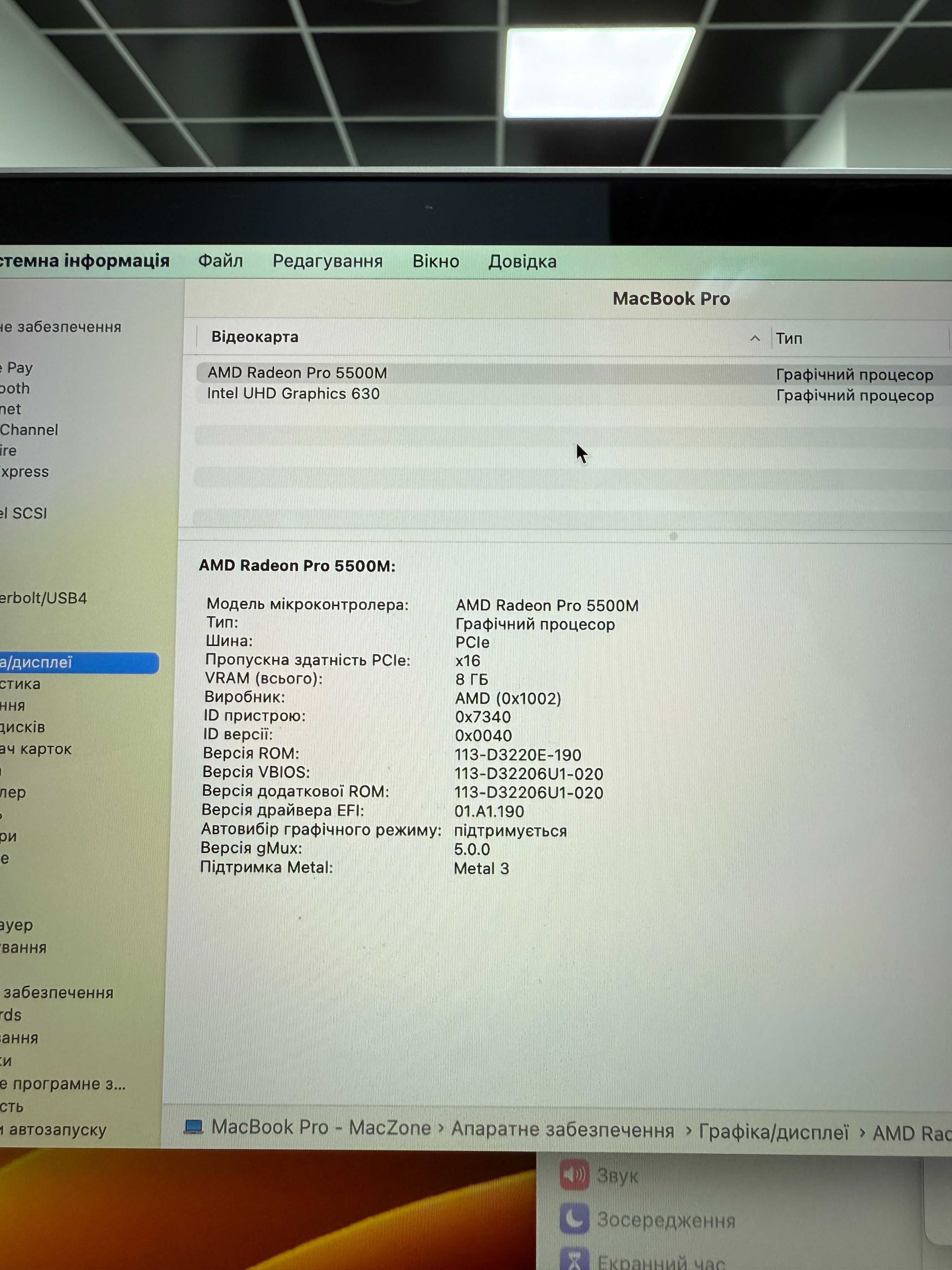952x1270 pixels.
Task: Click the Версія ROM value 113-D3220E-190
Action: pyautogui.click(x=518, y=755)
